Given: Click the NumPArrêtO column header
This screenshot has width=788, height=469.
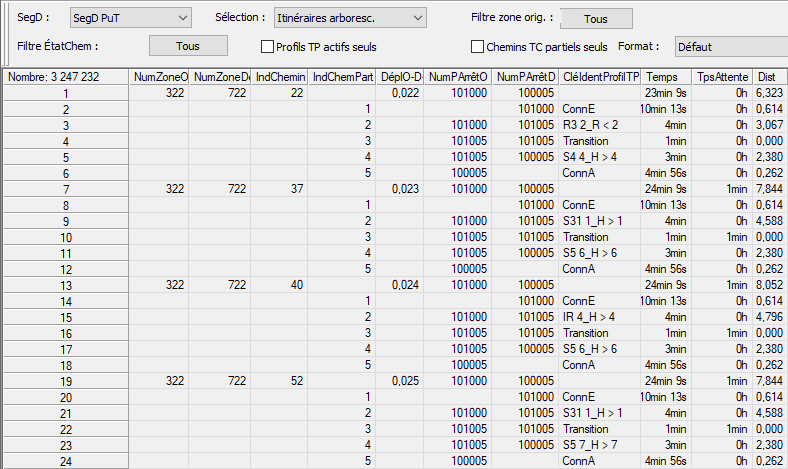Looking at the screenshot, I should pyautogui.click(x=457, y=77).
